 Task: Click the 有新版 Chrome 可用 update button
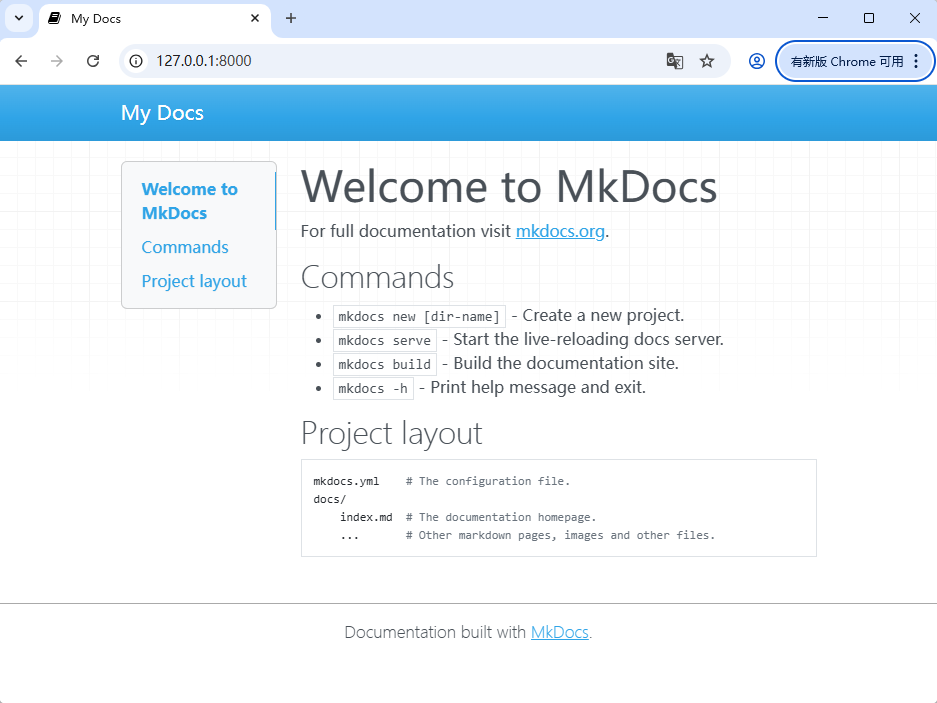click(x=848, y=61)
